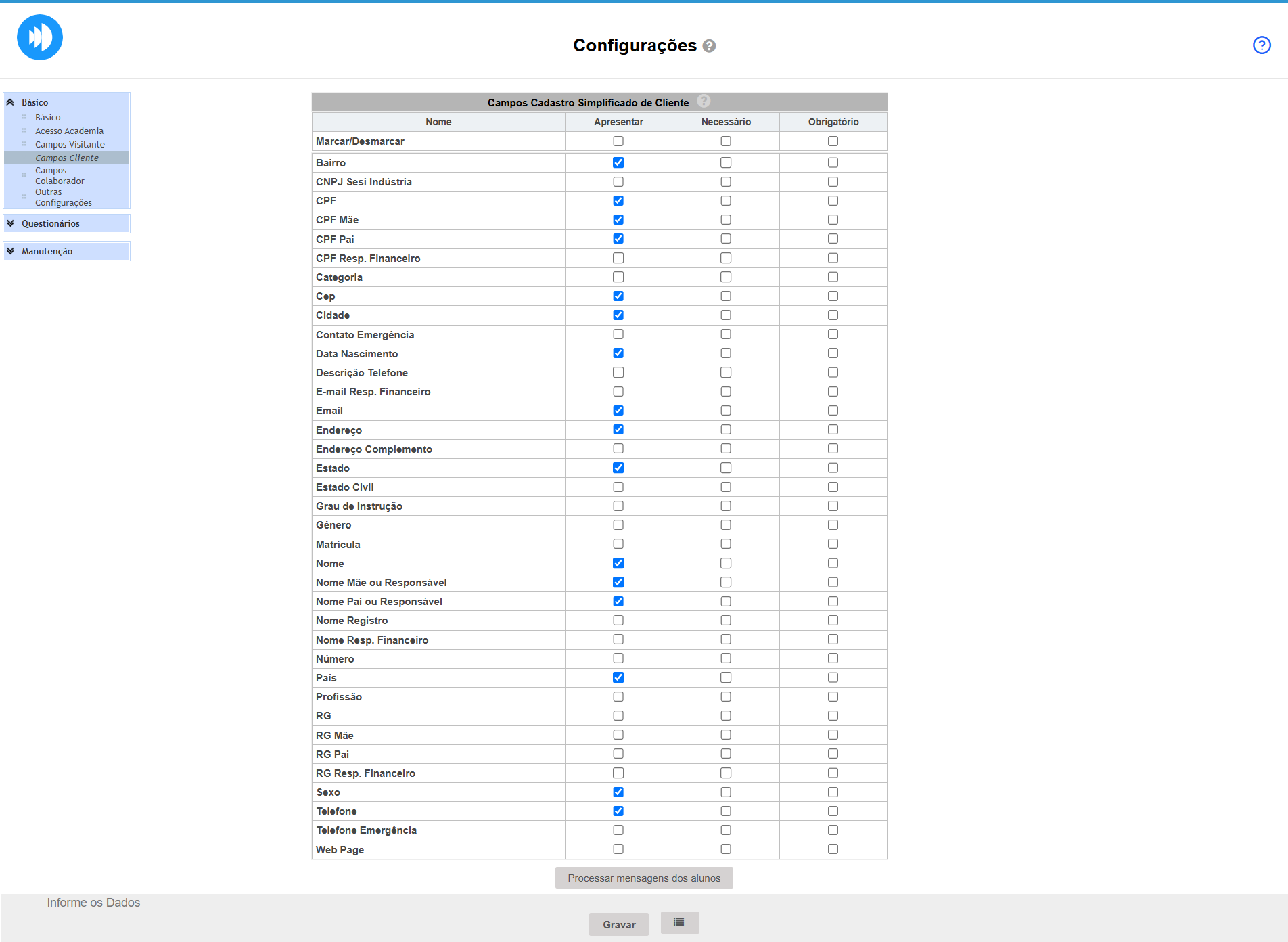This screenshot has width=1288, height=942.
Task: Click the blue help circle in top-right corner
Action: 1262,45
